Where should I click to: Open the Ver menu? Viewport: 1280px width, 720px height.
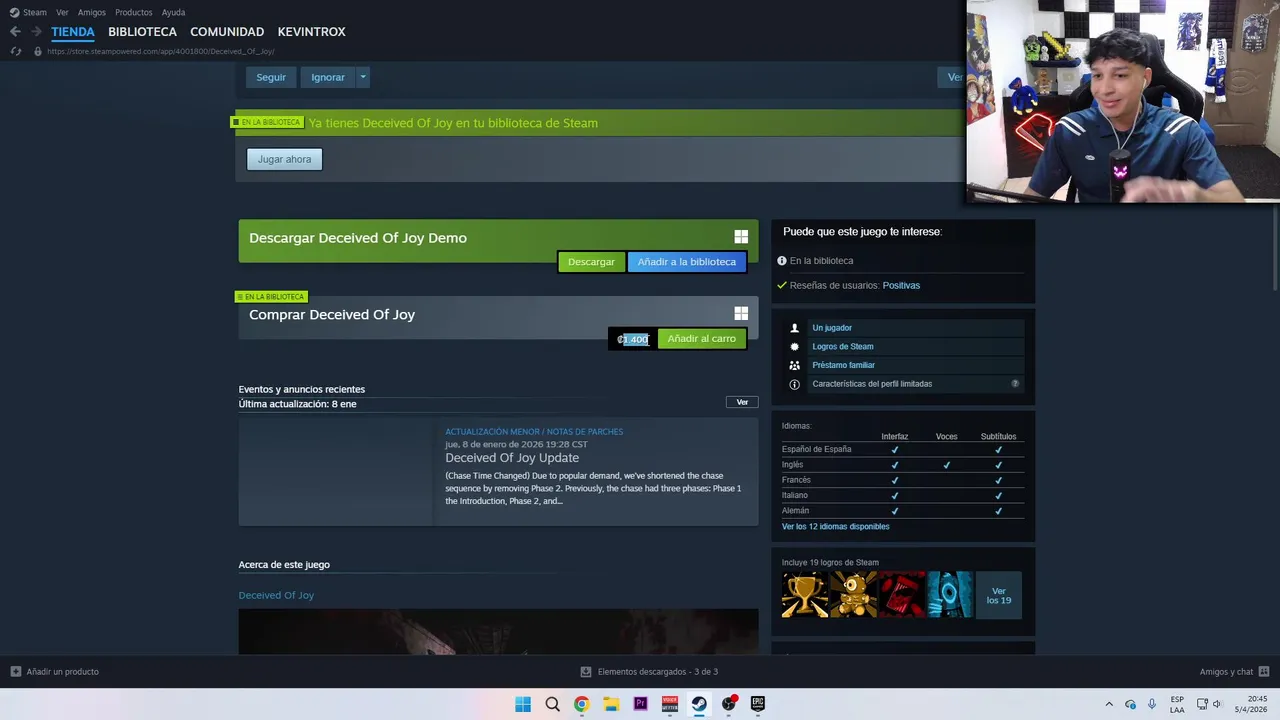coord(62,12)
